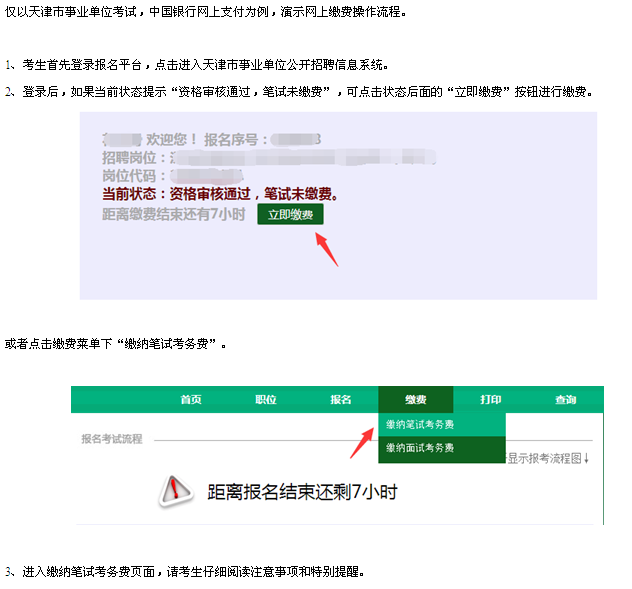The height and width of the screenshot is (589, 632).
Task: Open the 首页 menu item
Action: coord(191,400)
